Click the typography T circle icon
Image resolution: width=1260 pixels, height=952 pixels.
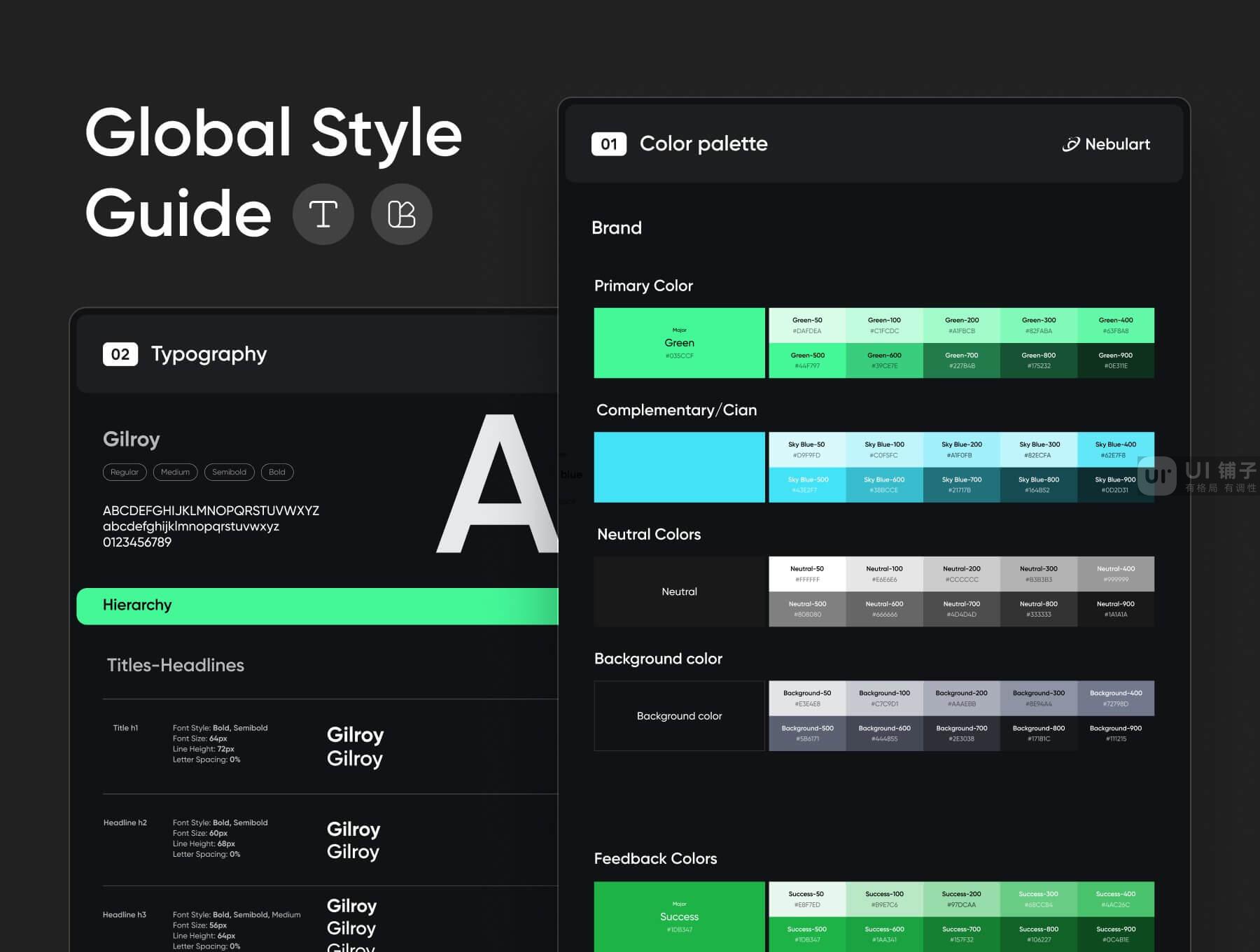click(x=323, y=214)
